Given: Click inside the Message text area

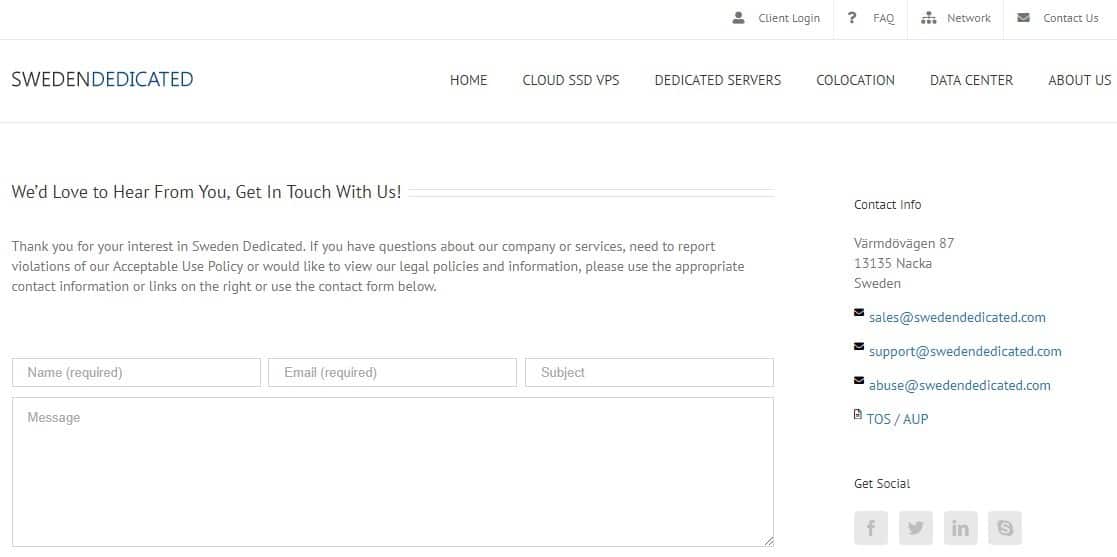Looking at the screenshot, I should (x=393, y=472).
